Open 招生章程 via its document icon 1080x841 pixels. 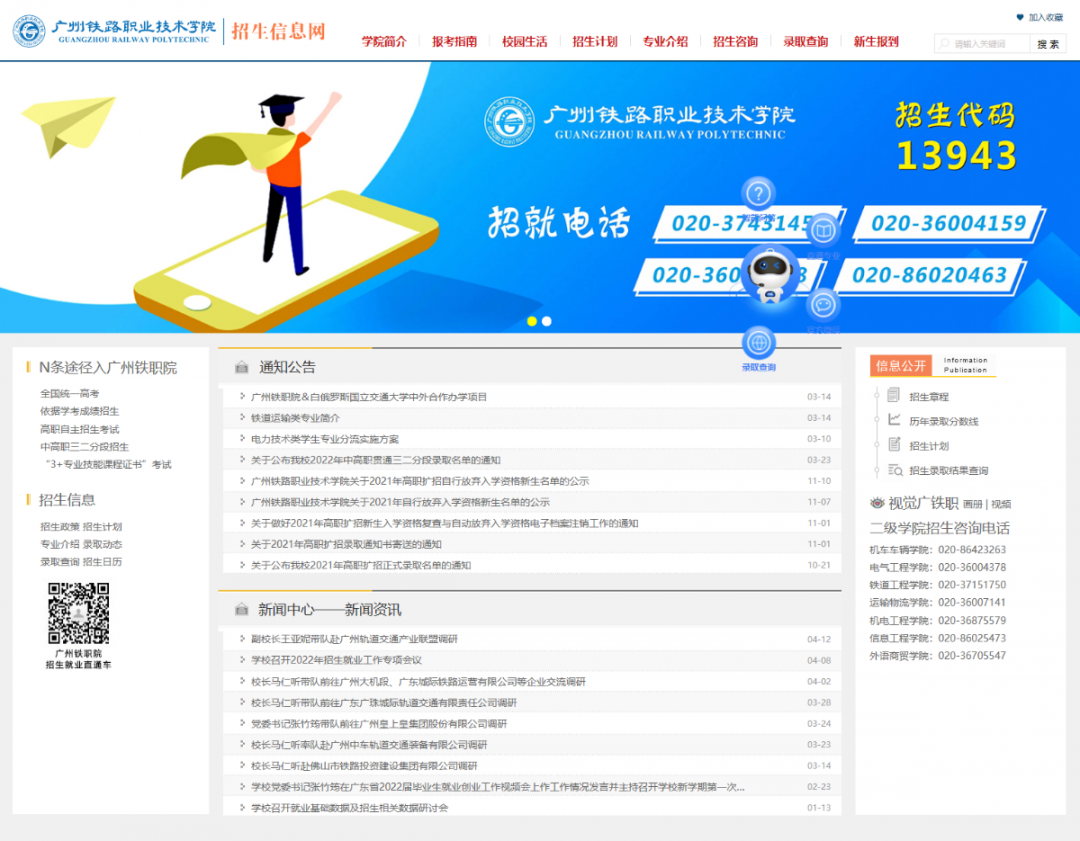tap(893, 395)
